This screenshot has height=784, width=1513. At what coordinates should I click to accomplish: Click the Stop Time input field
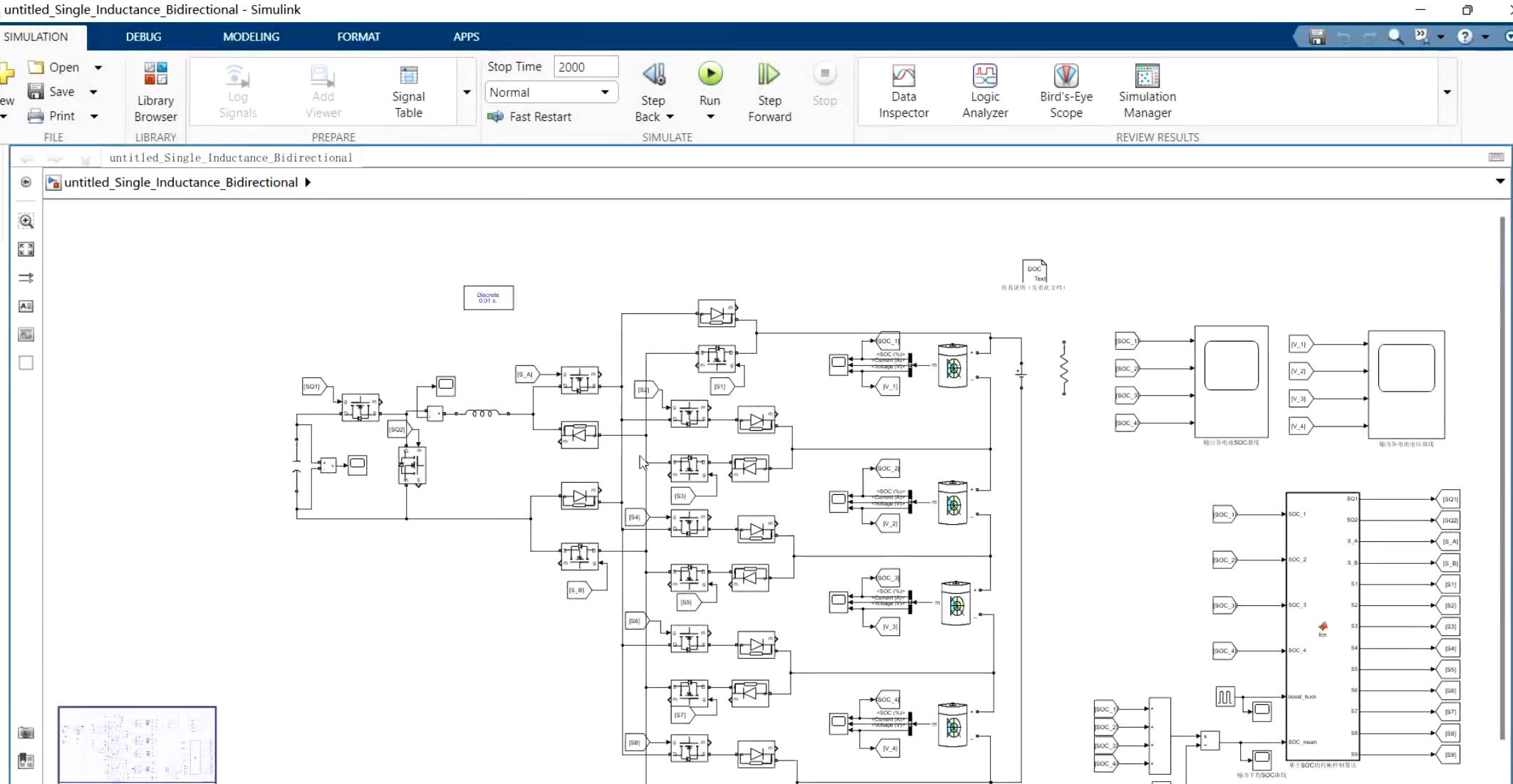pos(585,67)
